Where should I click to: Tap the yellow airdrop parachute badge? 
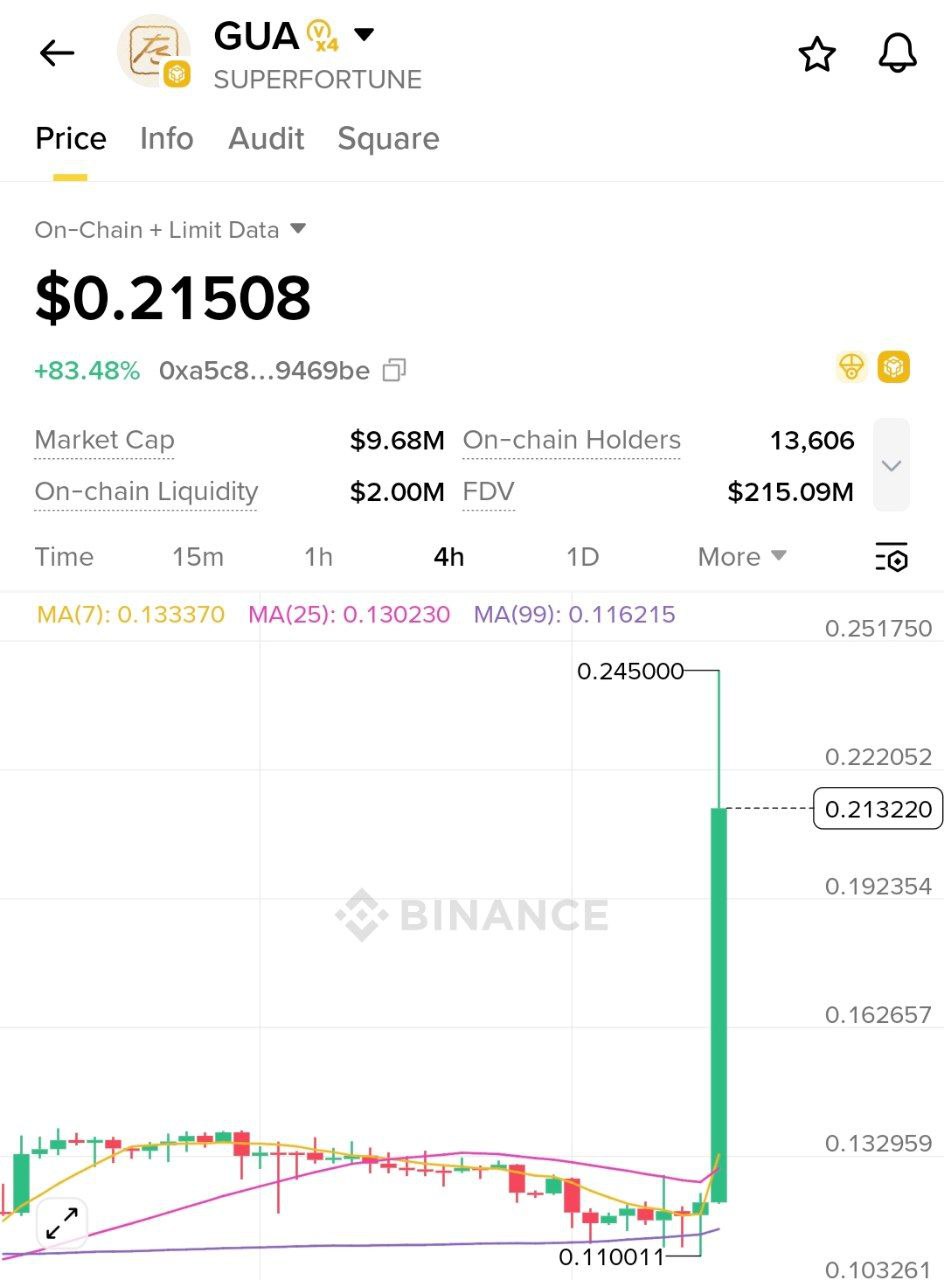[851, 368]
